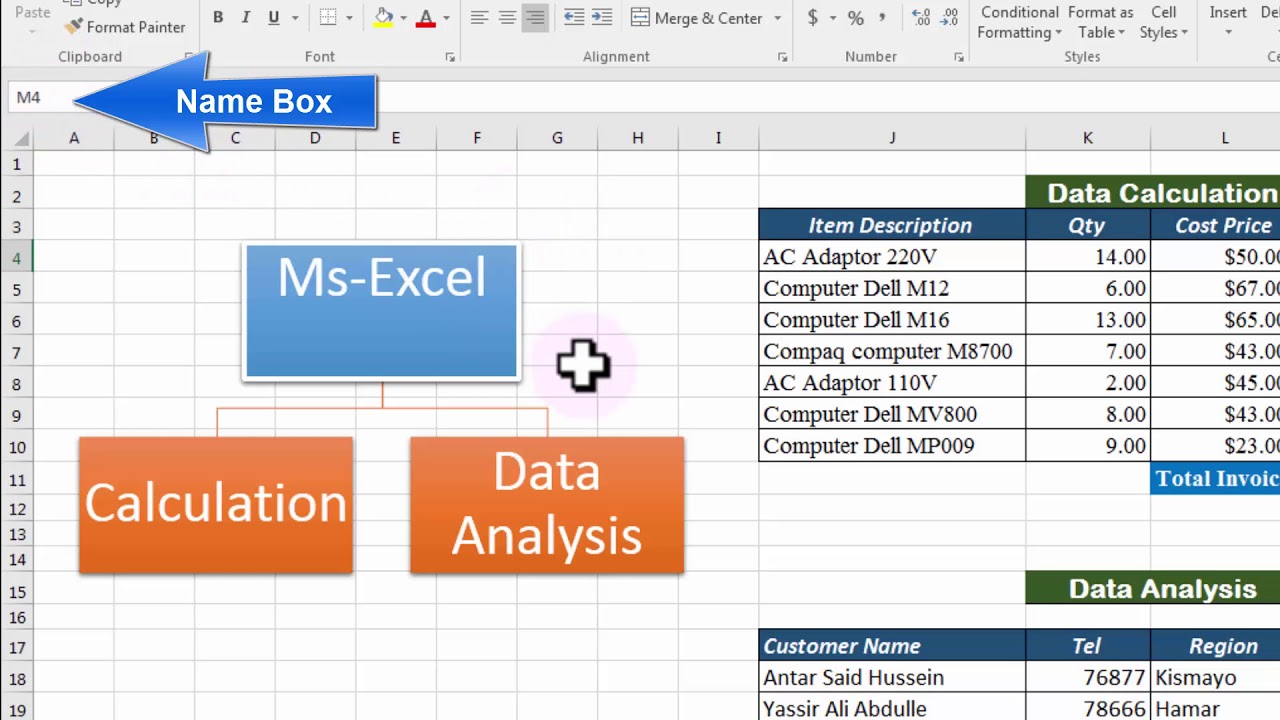The image size is (1280, 720).
Task: Select the orange Data Analysis shape
Action: [x=547, y=505]
